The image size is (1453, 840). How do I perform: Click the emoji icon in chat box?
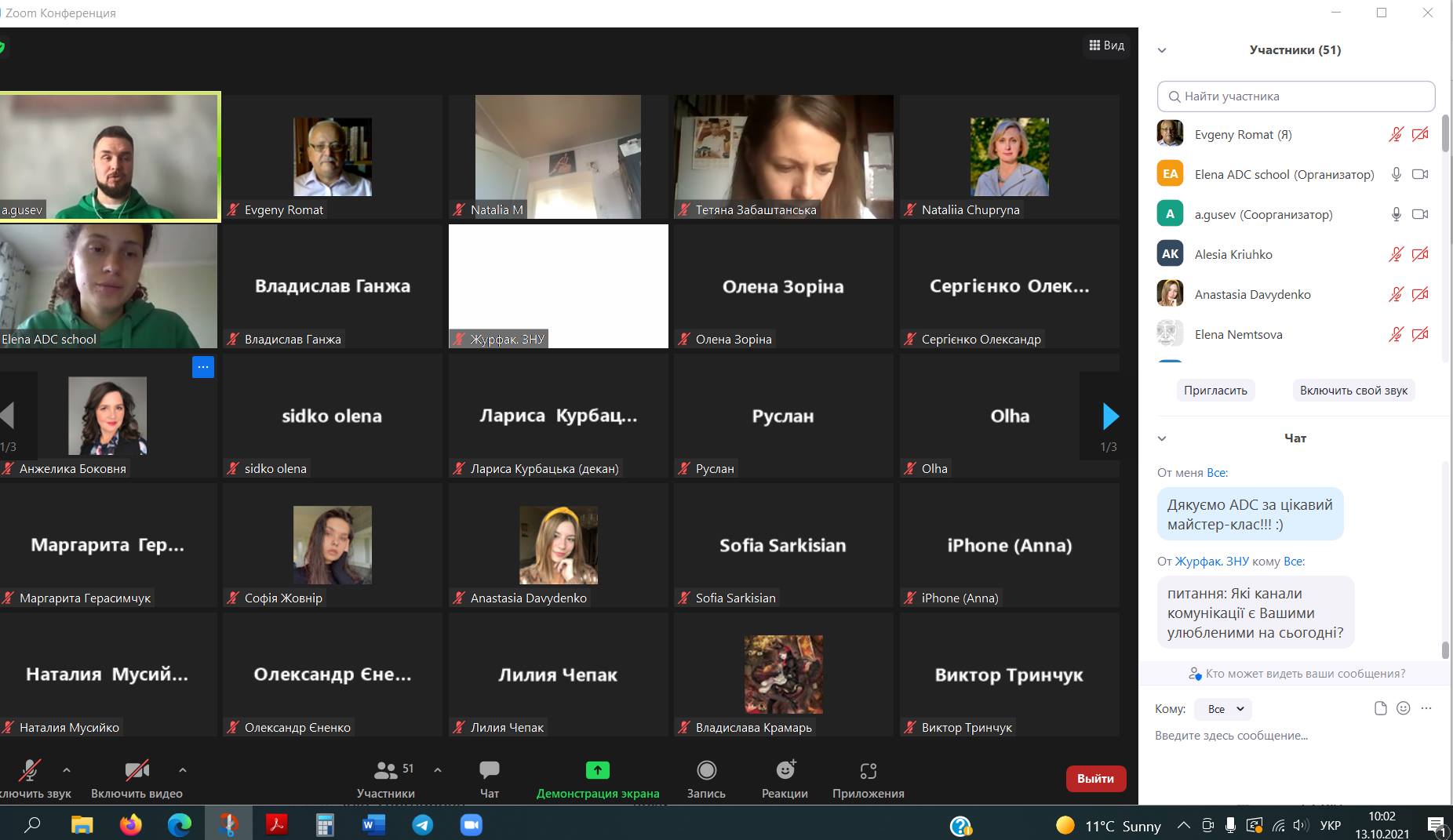1404,708
